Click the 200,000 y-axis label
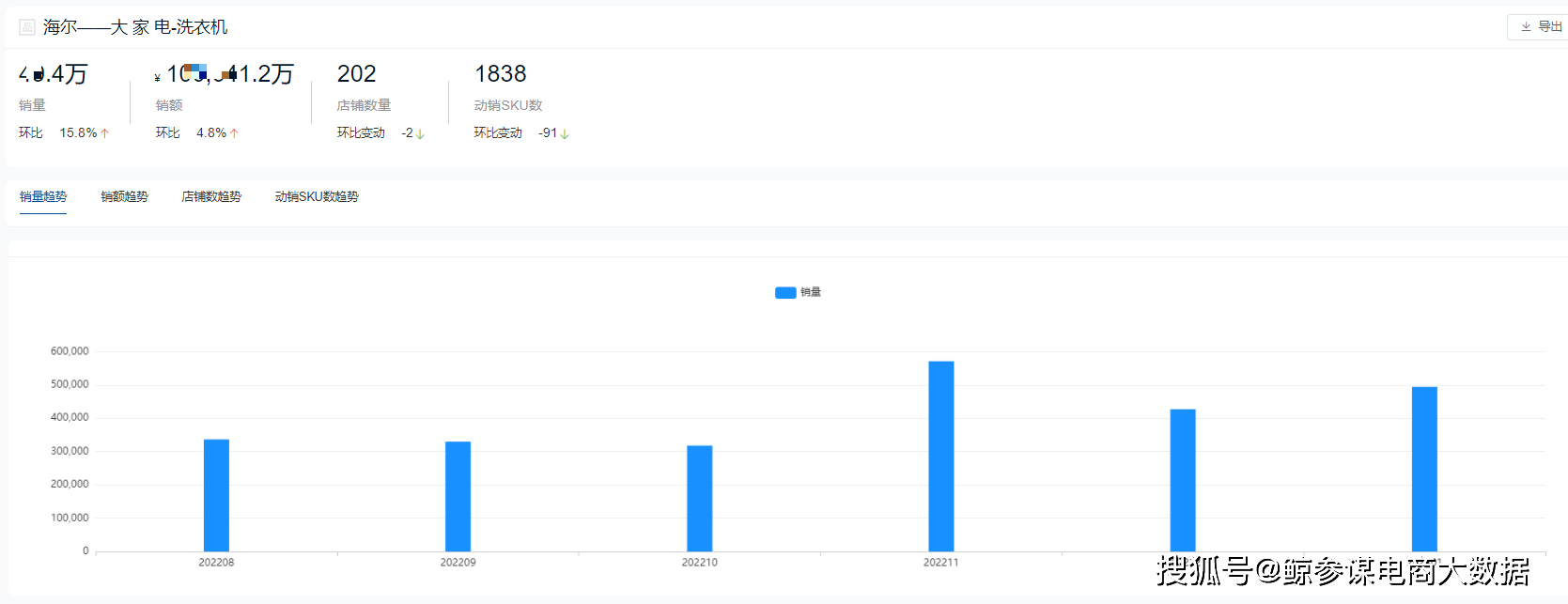The height and width of the screenshot is (604, 1568). pyautogui.click(x=70, y=484)
